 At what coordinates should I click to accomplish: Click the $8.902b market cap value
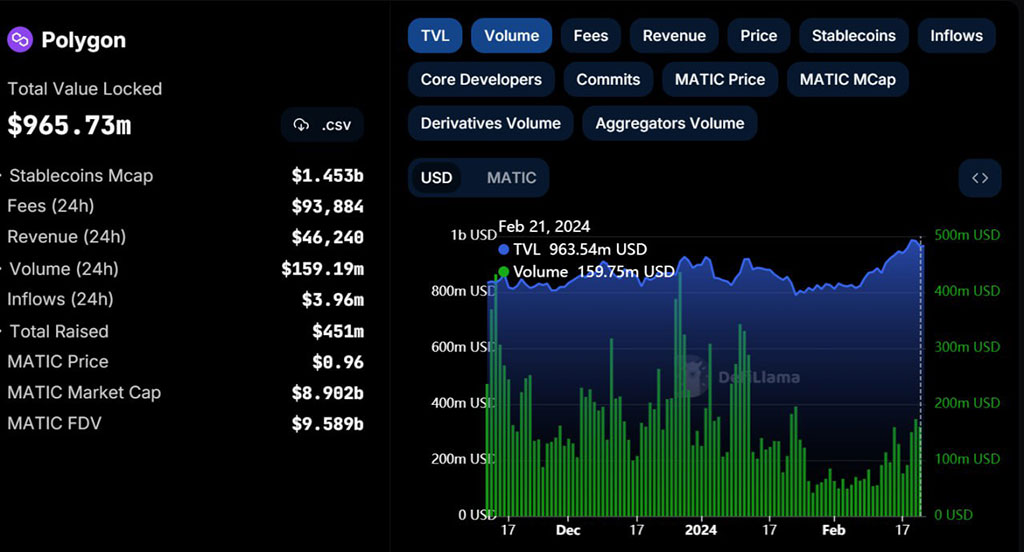(328, 393)
